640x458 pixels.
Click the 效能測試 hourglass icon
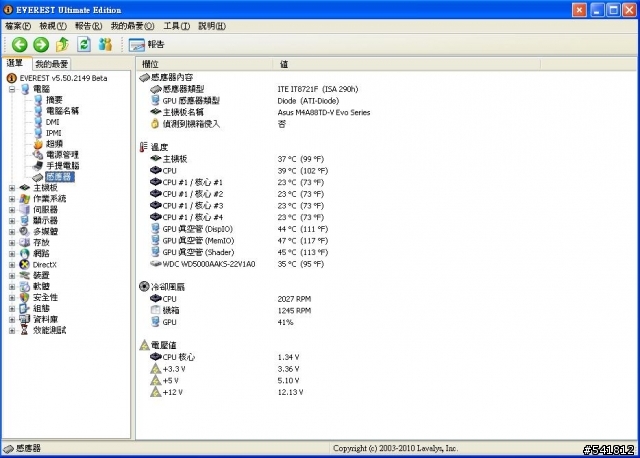pyautogui.click(x=24, y=331)
